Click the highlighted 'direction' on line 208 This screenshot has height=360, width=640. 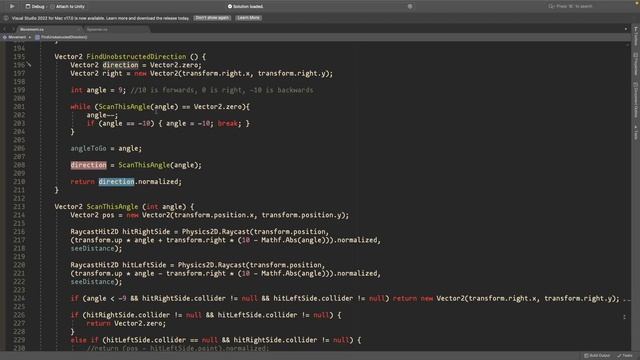(88, 165)
